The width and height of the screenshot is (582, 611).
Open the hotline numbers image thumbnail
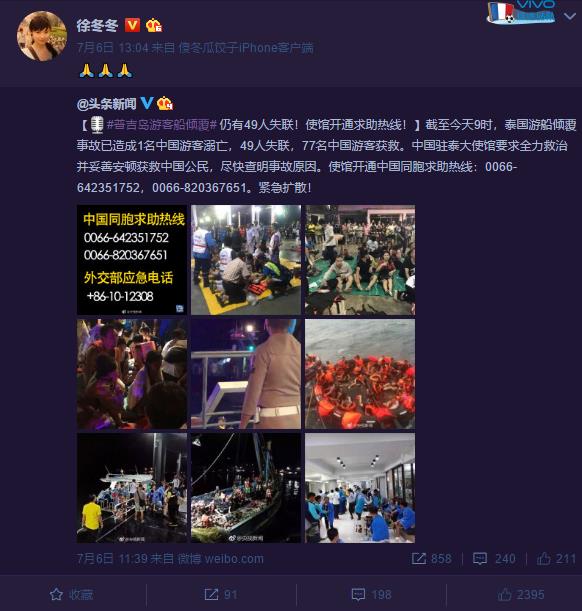(132, 260)
